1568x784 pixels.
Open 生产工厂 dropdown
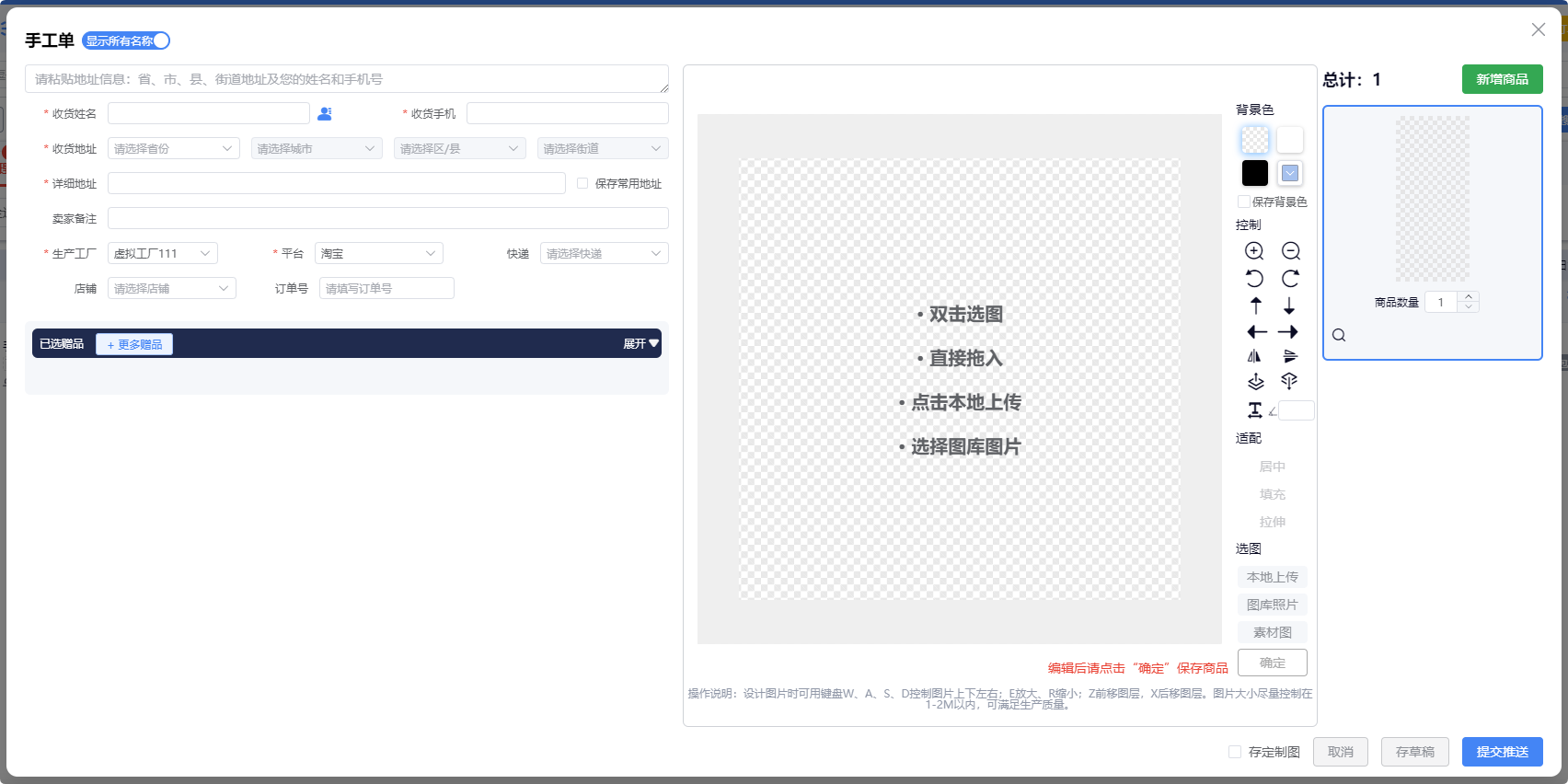(x=163, y=253)
